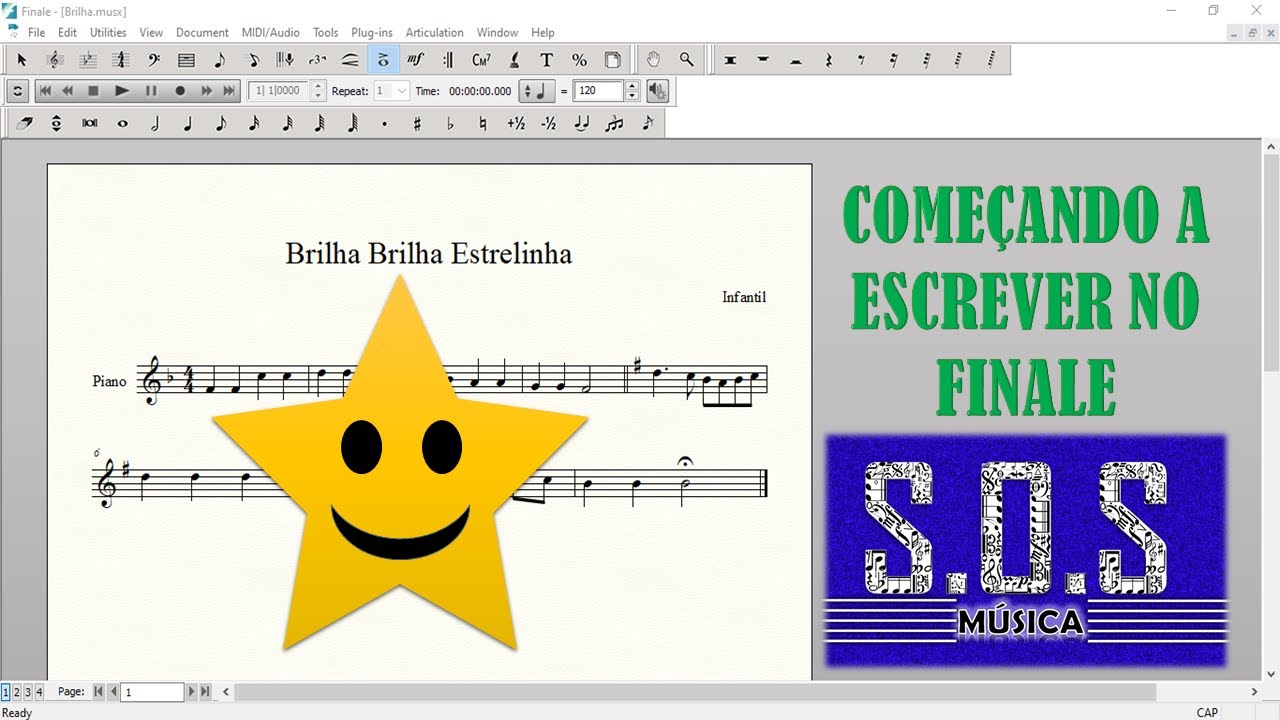Open the MIDI/Audio menu
Image resolution: width=1280 pixels, height=720 pixels.
point(271,32)
